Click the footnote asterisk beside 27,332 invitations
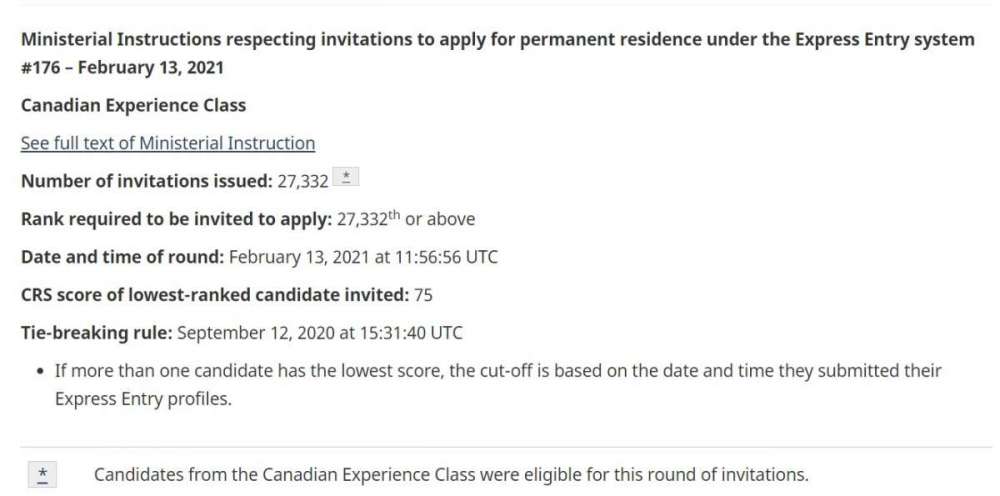This screenshot has width=1000, height=496. coord(345,180)
